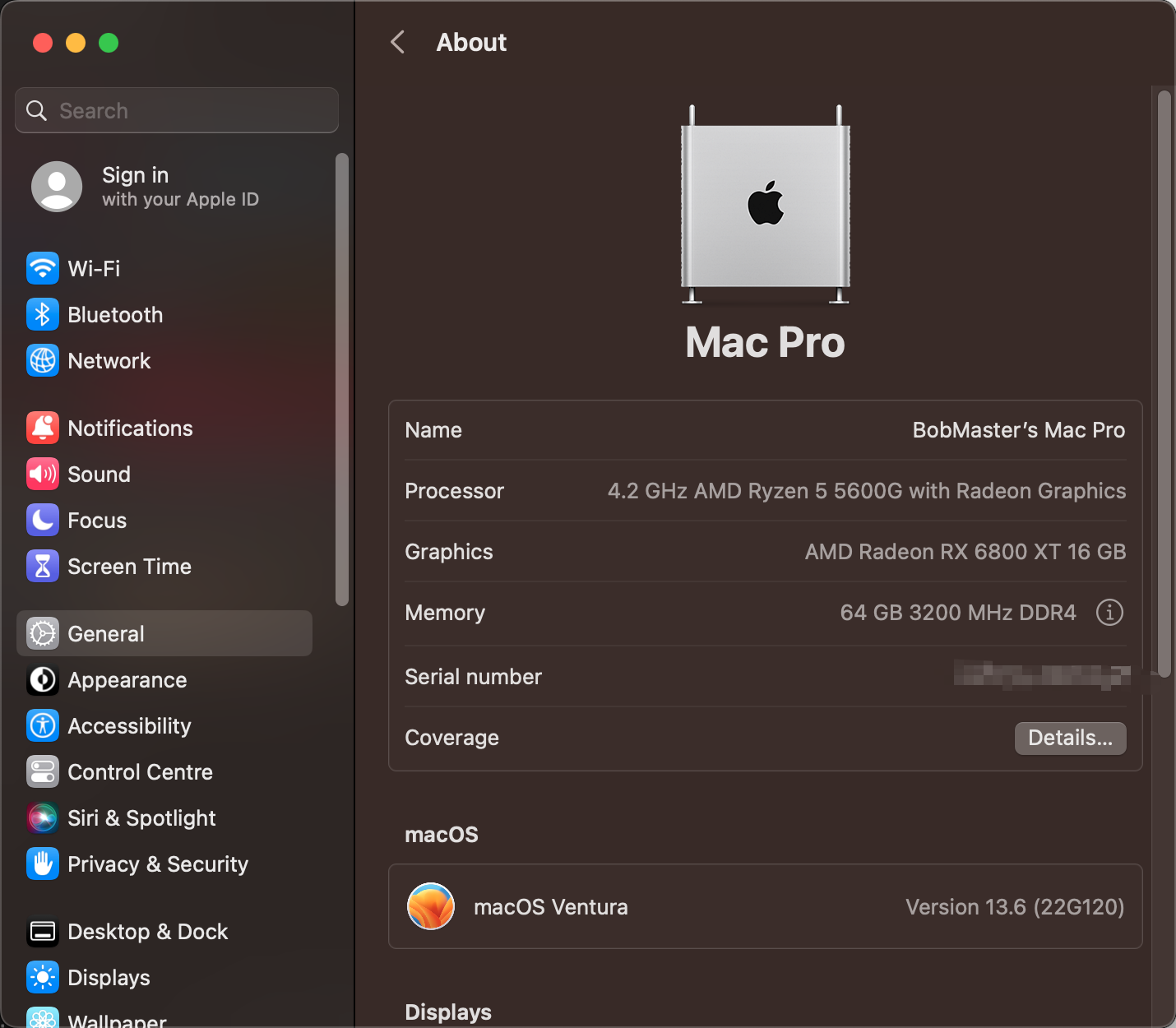Click the General gear icon
Screen dimensions: 1176x1028
(43, 633)
